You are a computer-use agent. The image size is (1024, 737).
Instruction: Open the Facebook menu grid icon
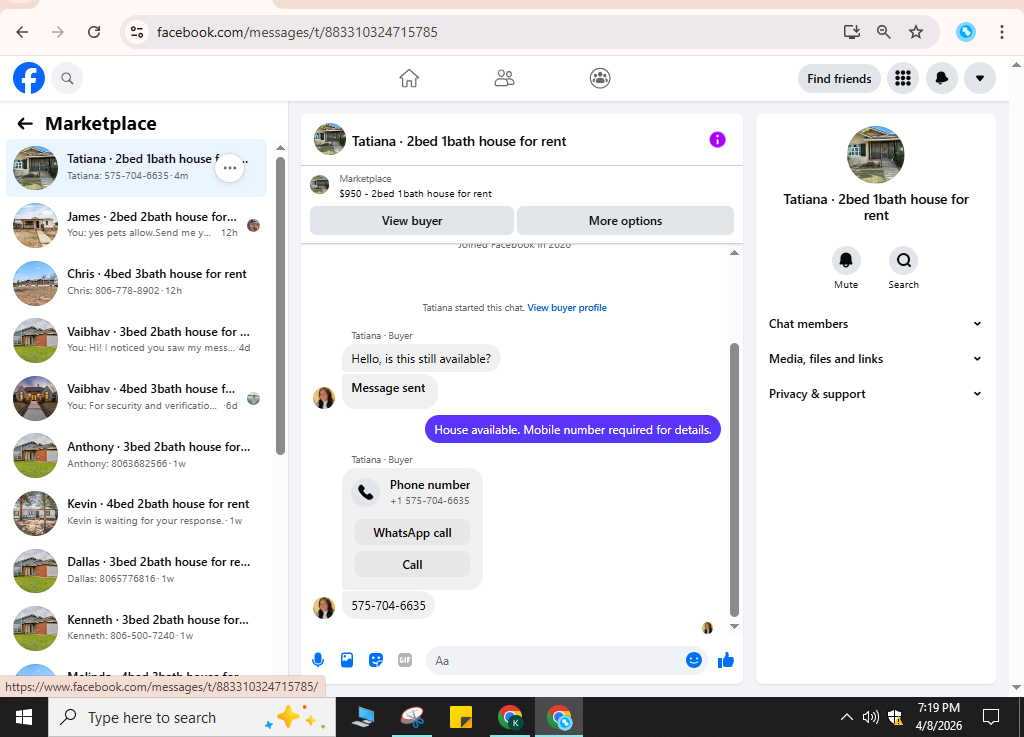(903, 78)
